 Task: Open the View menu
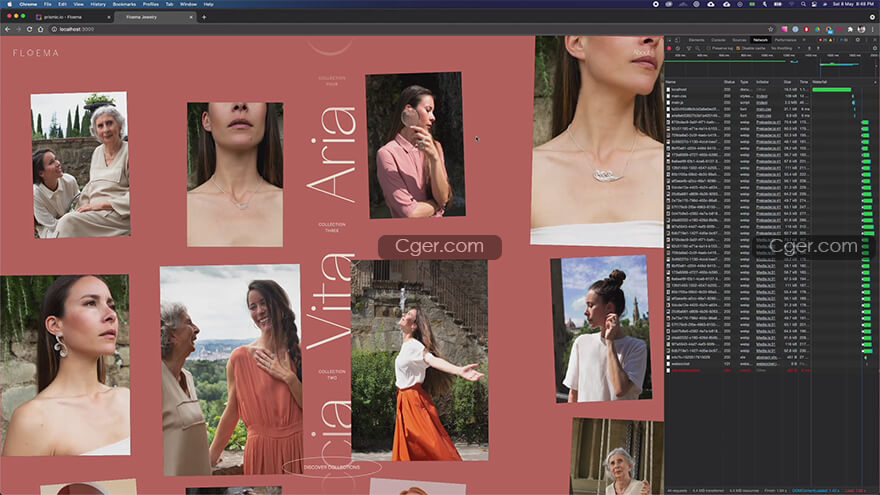pyautogui.click(x=79, y=4)
